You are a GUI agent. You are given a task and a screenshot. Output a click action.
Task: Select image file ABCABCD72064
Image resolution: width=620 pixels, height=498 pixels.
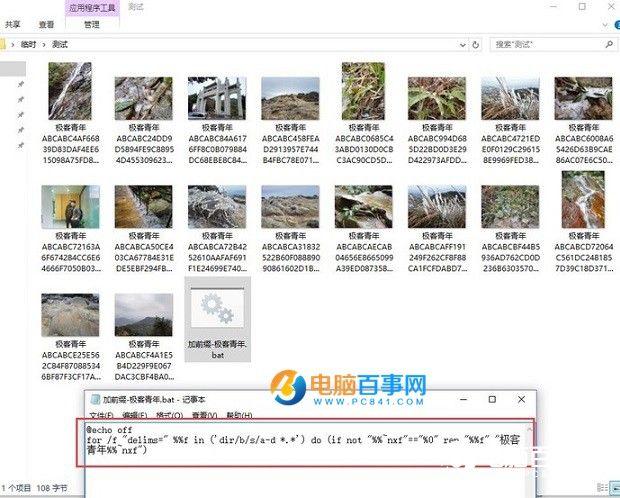(x=584, y=199)
